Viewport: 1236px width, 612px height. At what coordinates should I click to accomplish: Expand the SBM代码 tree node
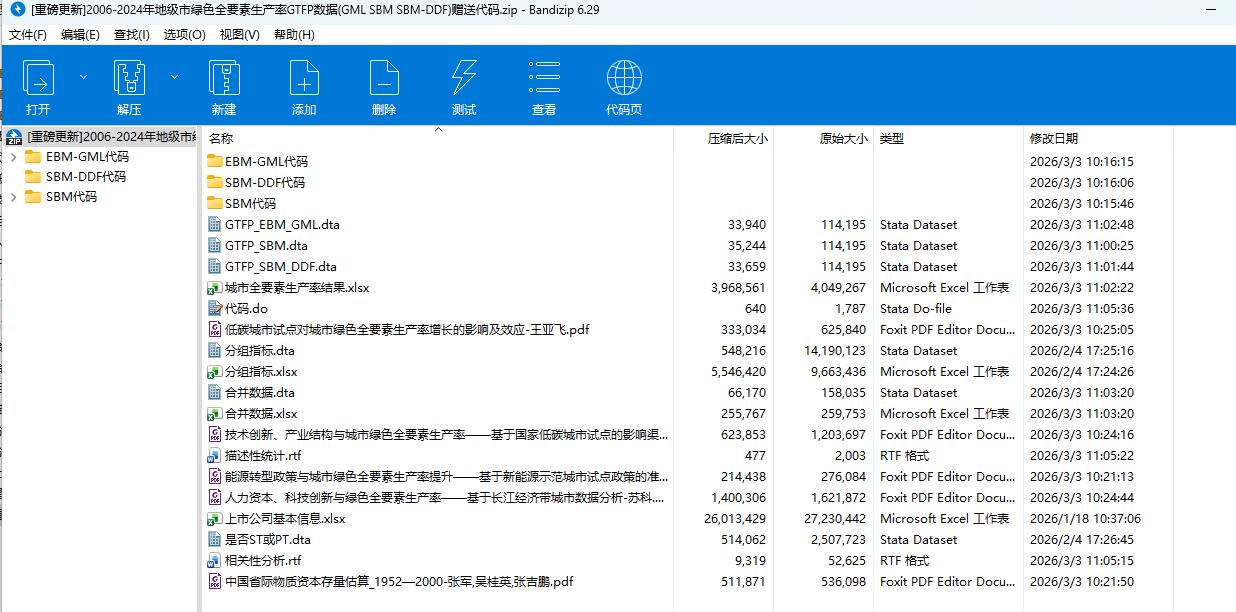pos(13,197)
